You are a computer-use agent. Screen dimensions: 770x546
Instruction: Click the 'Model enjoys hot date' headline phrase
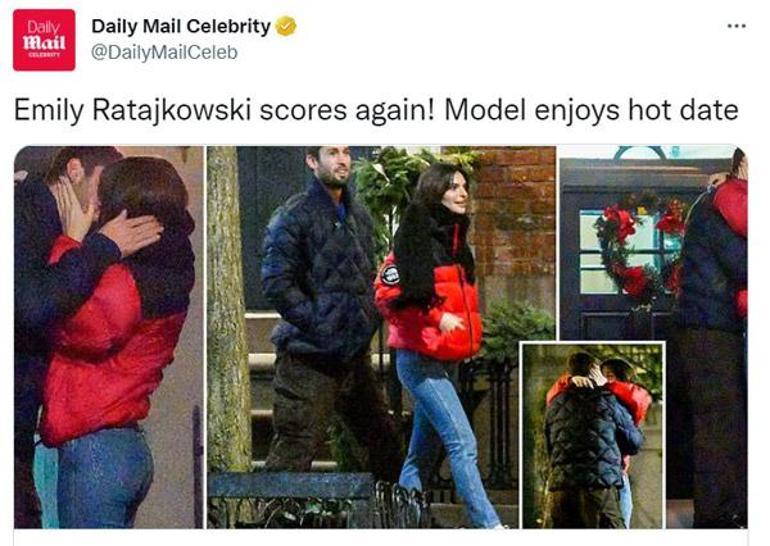tap(591, 110)
